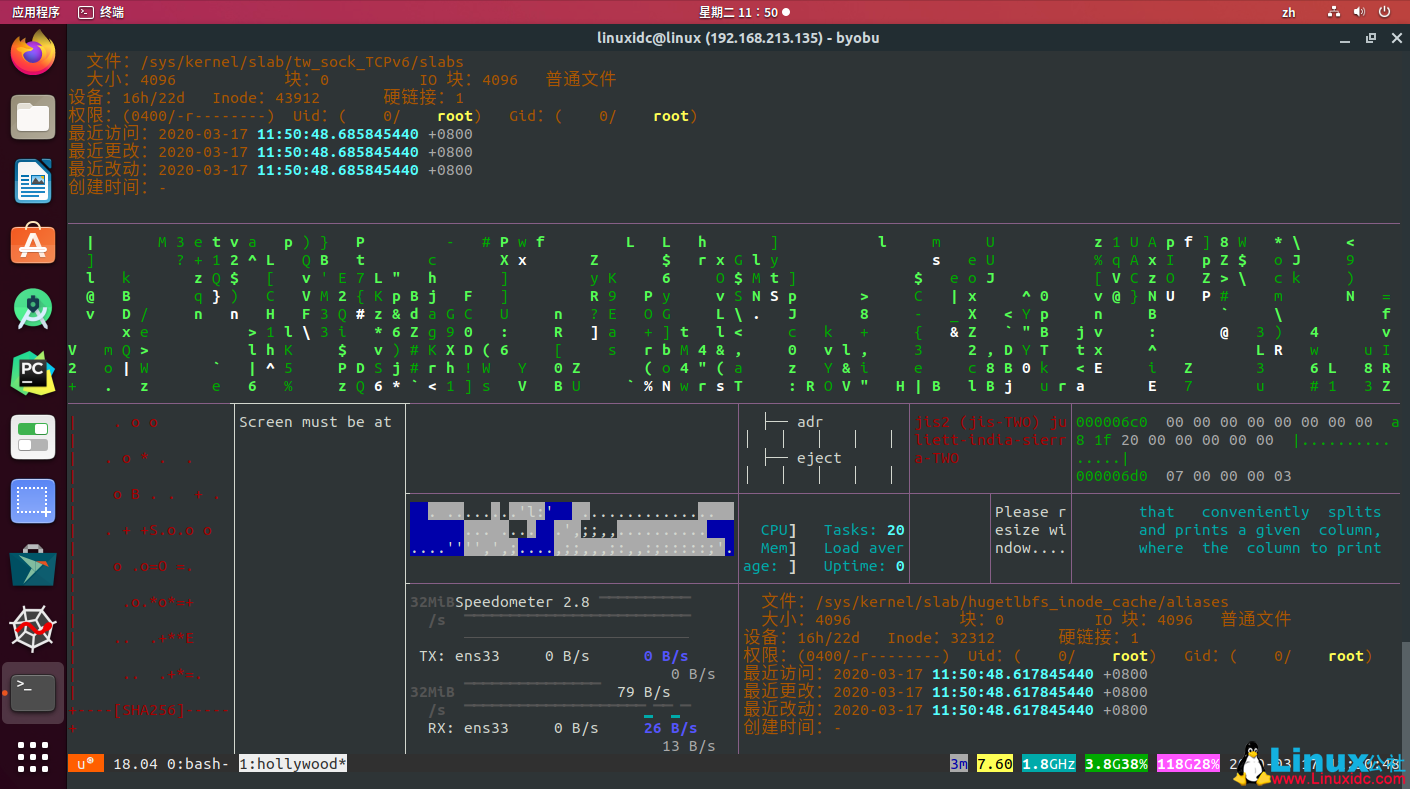Open the screenshot selection tool icon
Viewport: 1410px width, 789px height.
pyautogui.click(x=33, y=501)
